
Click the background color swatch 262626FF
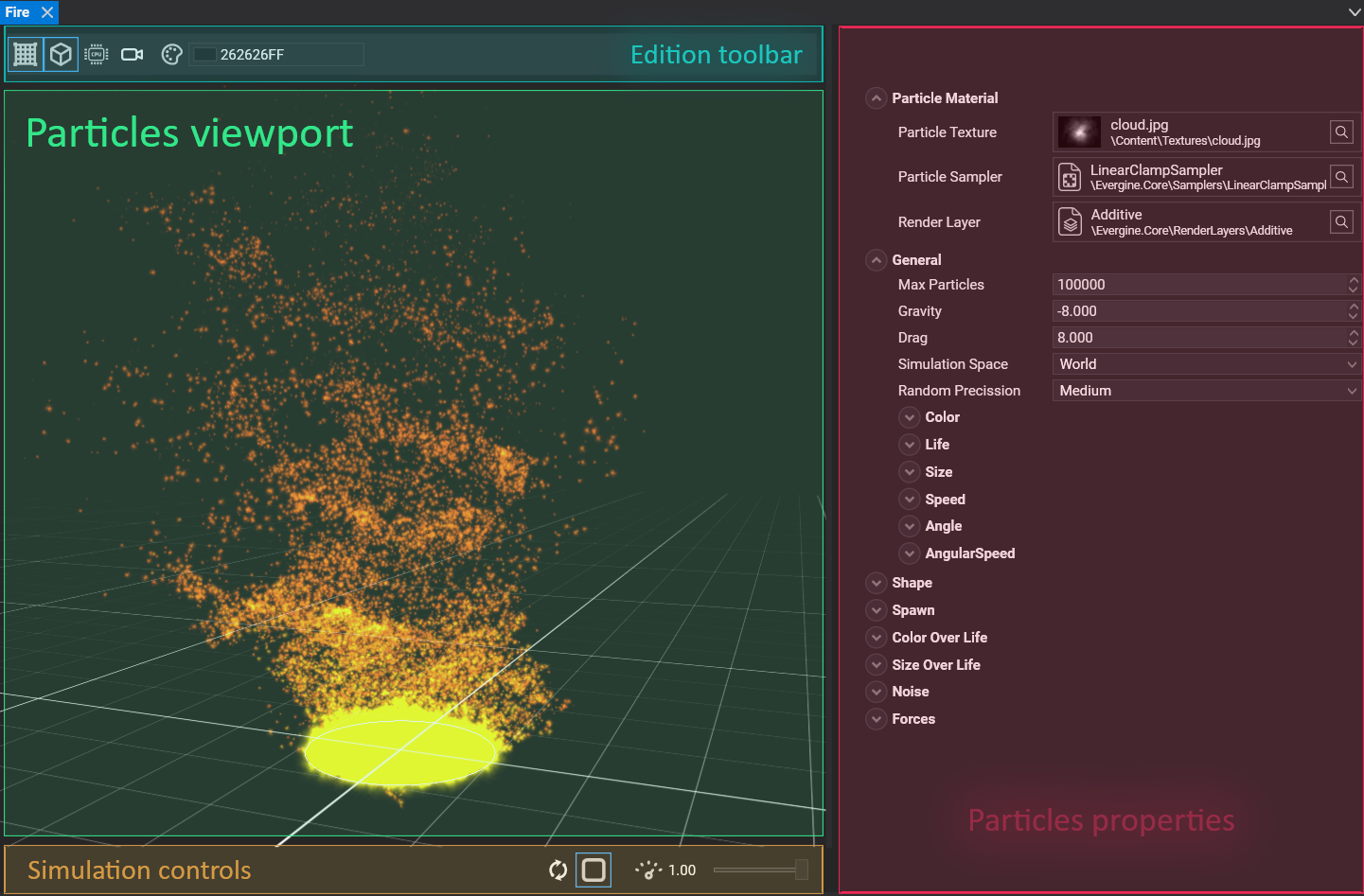pos(204,55)
